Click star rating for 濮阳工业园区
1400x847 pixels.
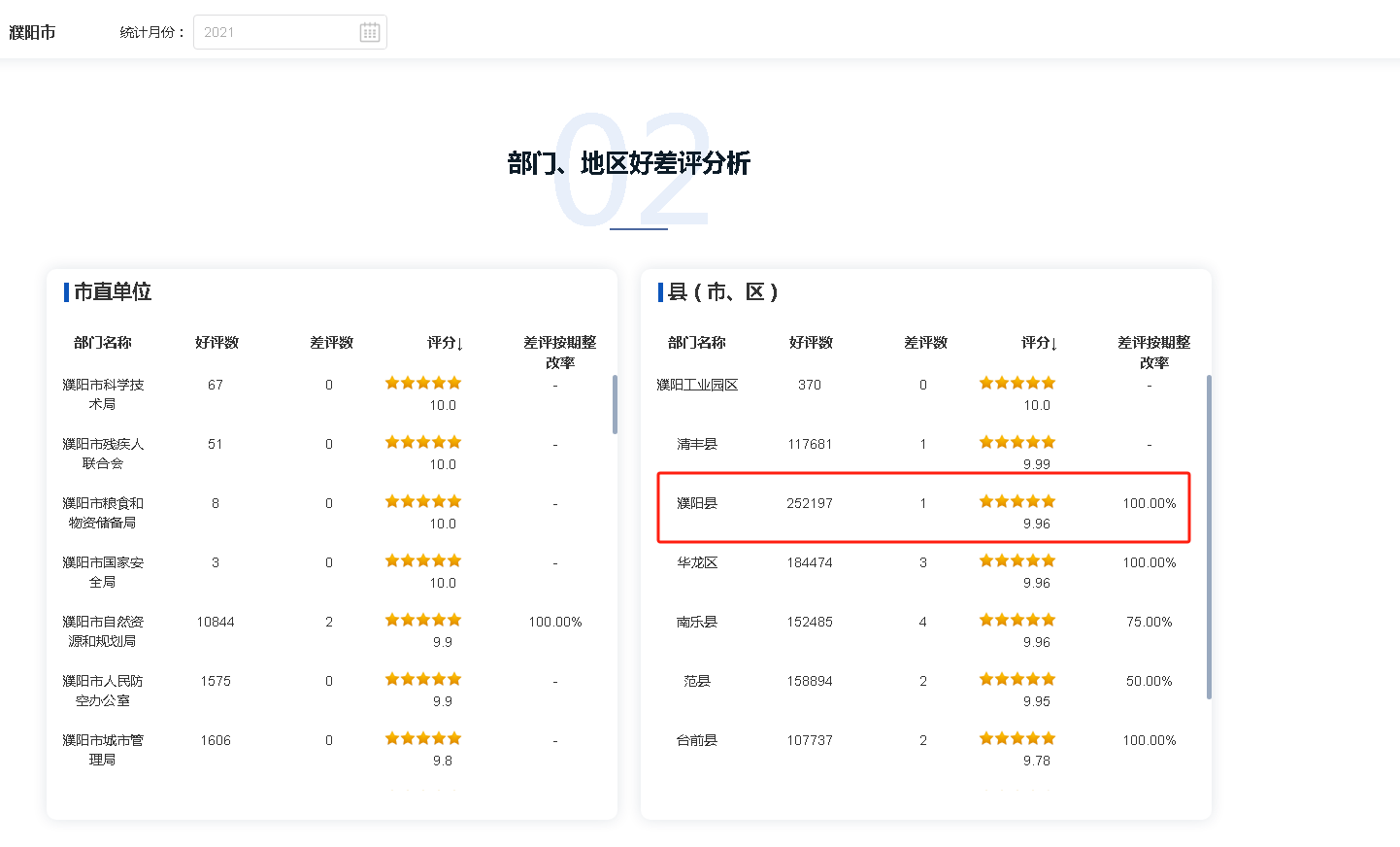click(x=1017, y=383)
